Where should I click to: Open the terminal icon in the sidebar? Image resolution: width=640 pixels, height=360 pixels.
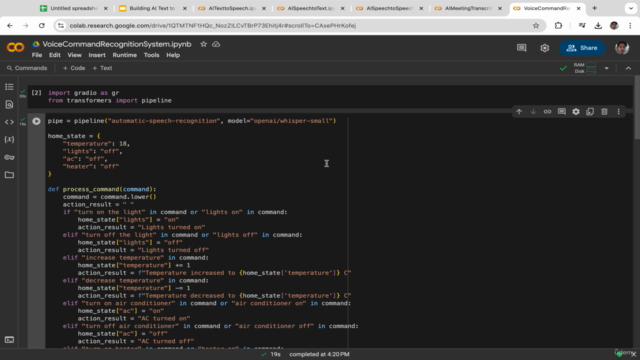click(9, 340)
